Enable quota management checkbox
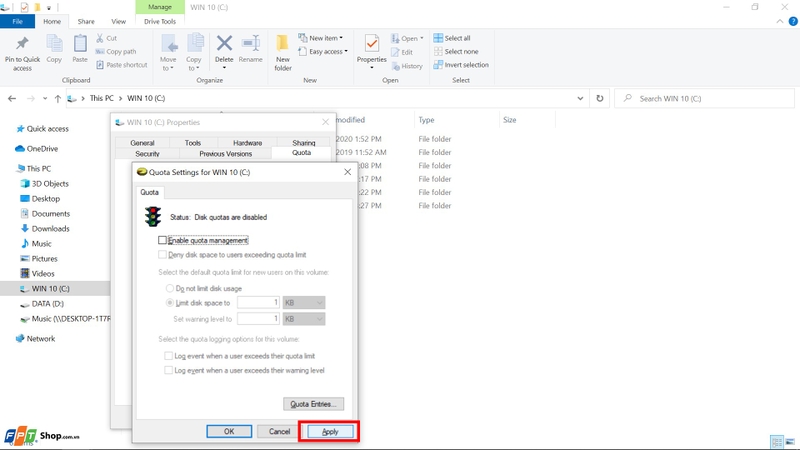This screenshot has width=800, height=450. (162, 240)
